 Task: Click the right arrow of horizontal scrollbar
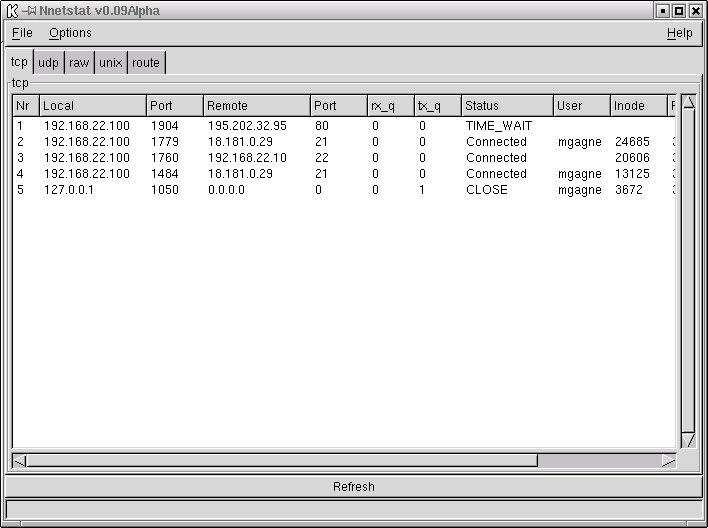pyautogui.click(x=668, y=461)
